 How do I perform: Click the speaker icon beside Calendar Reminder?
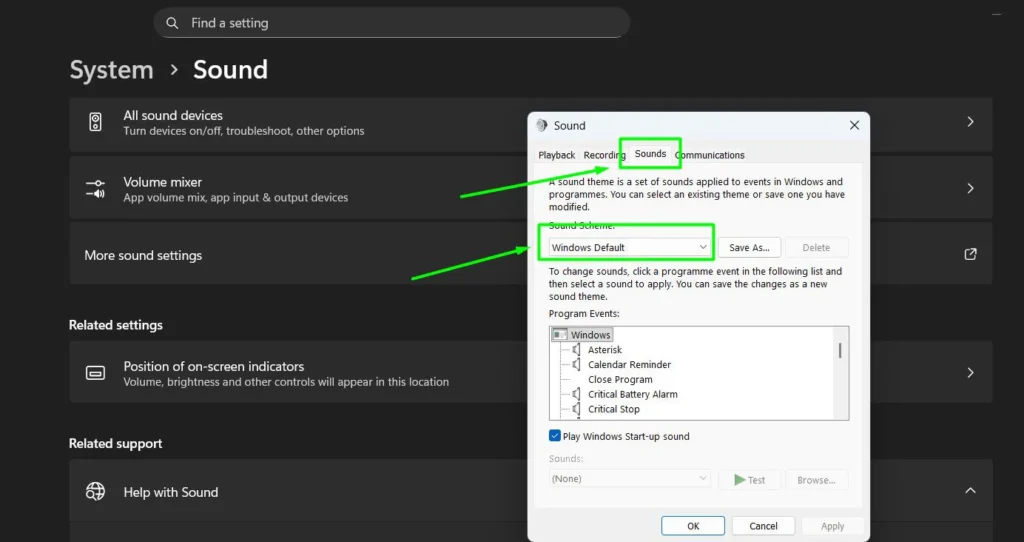(x=576, y=364)
